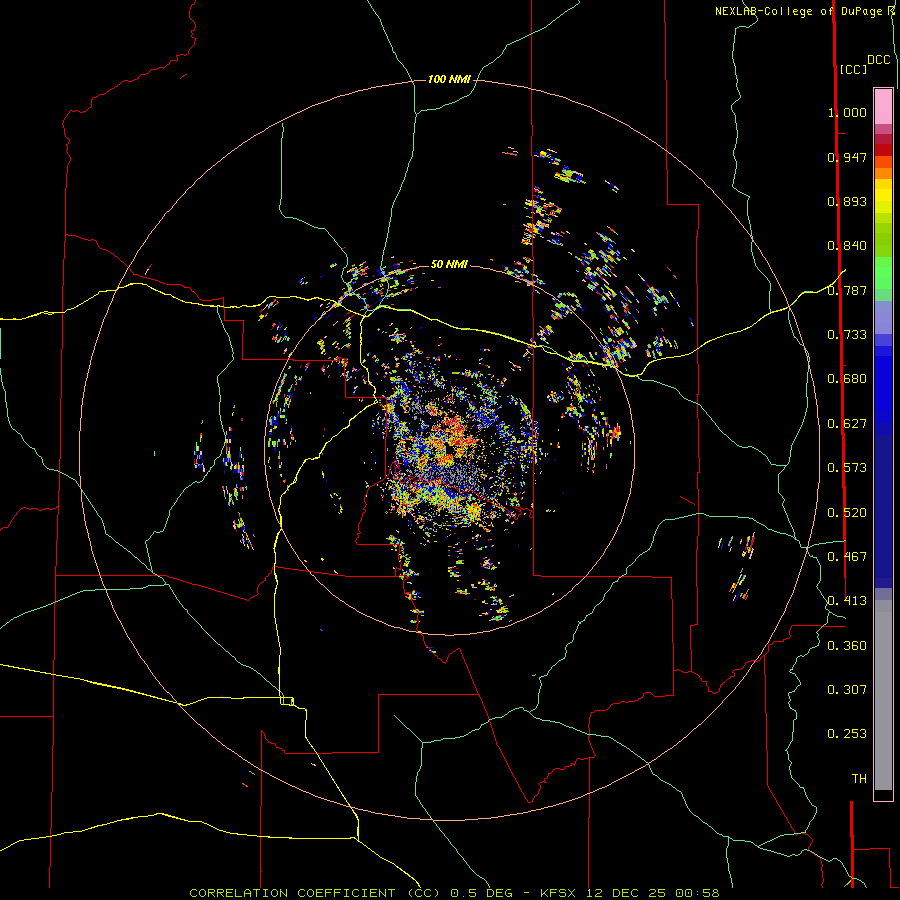This screenshot has height=900, width=900.
Task: Click the 100 NMI range ring label
Action: (x=449, y=79)
